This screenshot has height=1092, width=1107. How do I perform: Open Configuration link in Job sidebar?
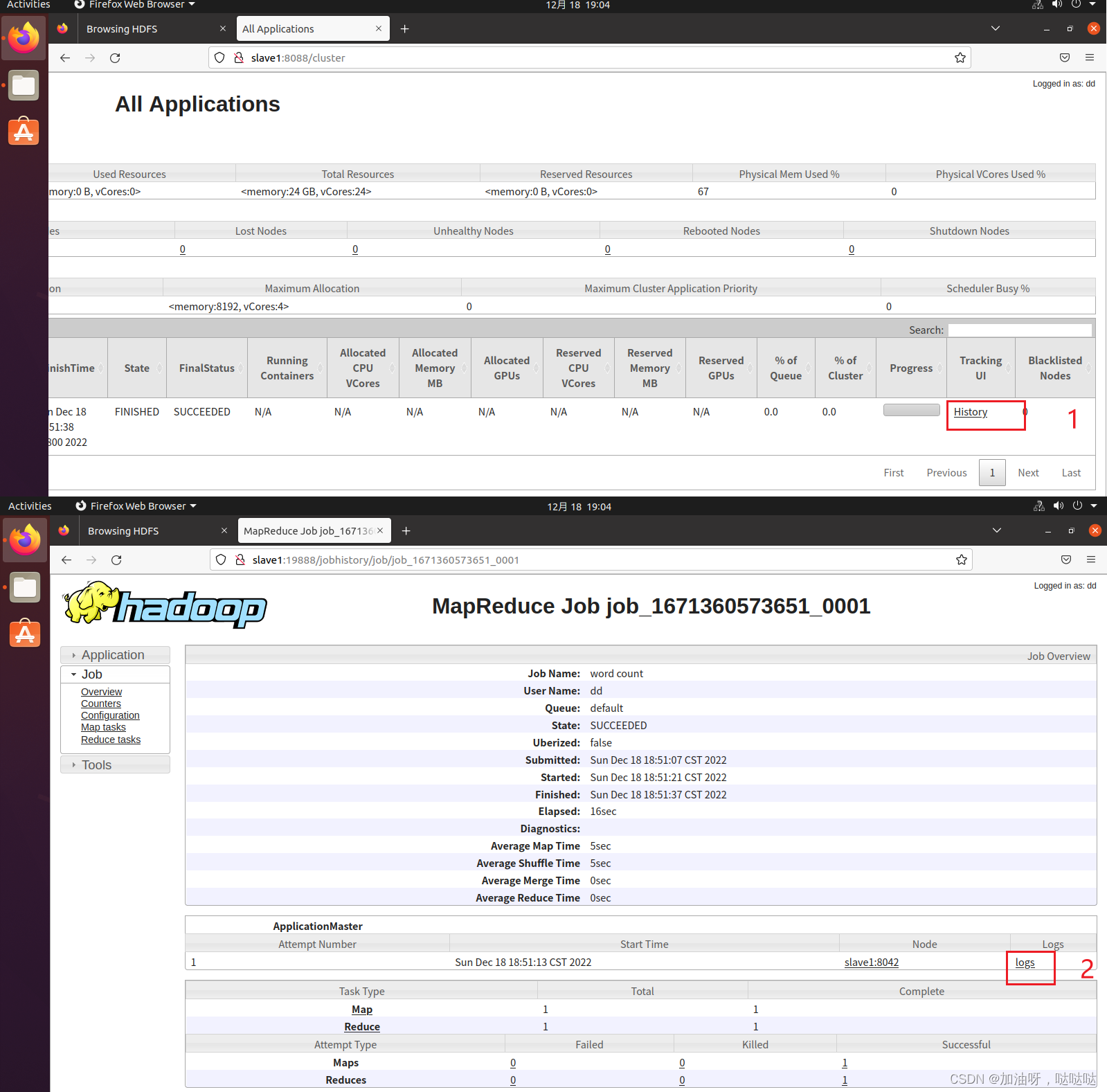tap(110, 715)
